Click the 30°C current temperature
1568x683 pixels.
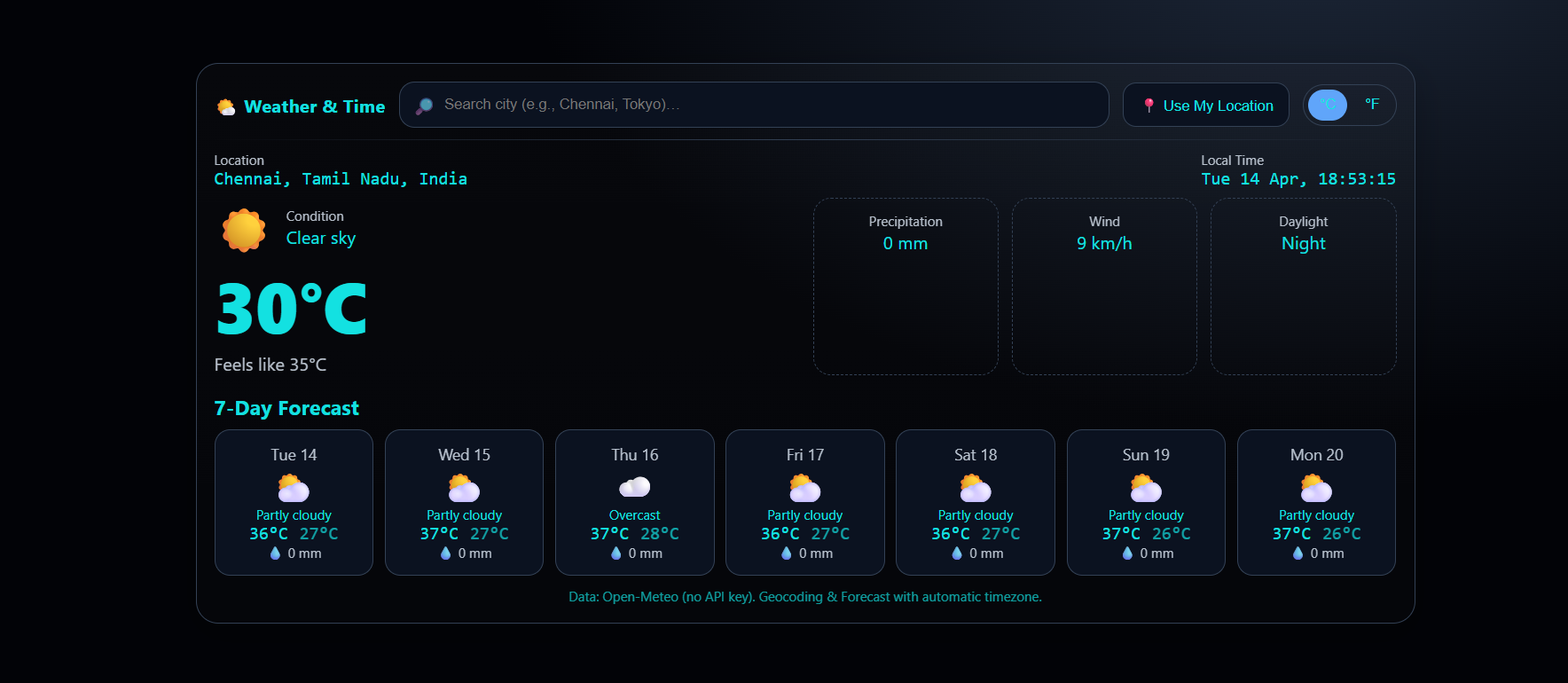tap(292, 309)
